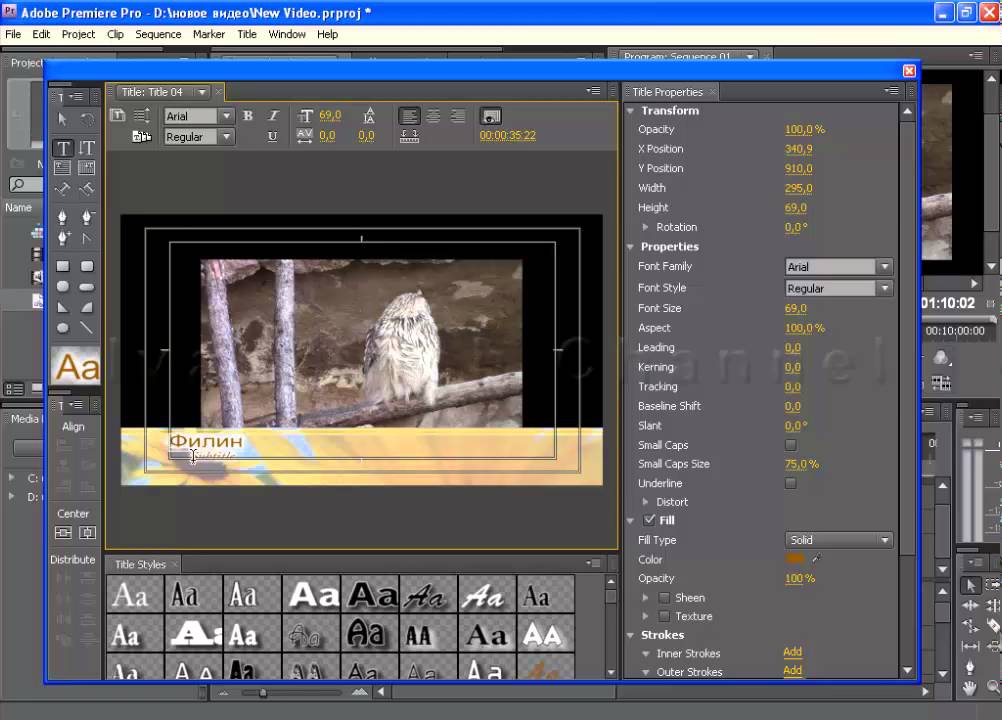Open the Title menu in menu bar
Viewport: 1002px width, 720px height.
tap(246, 34)
